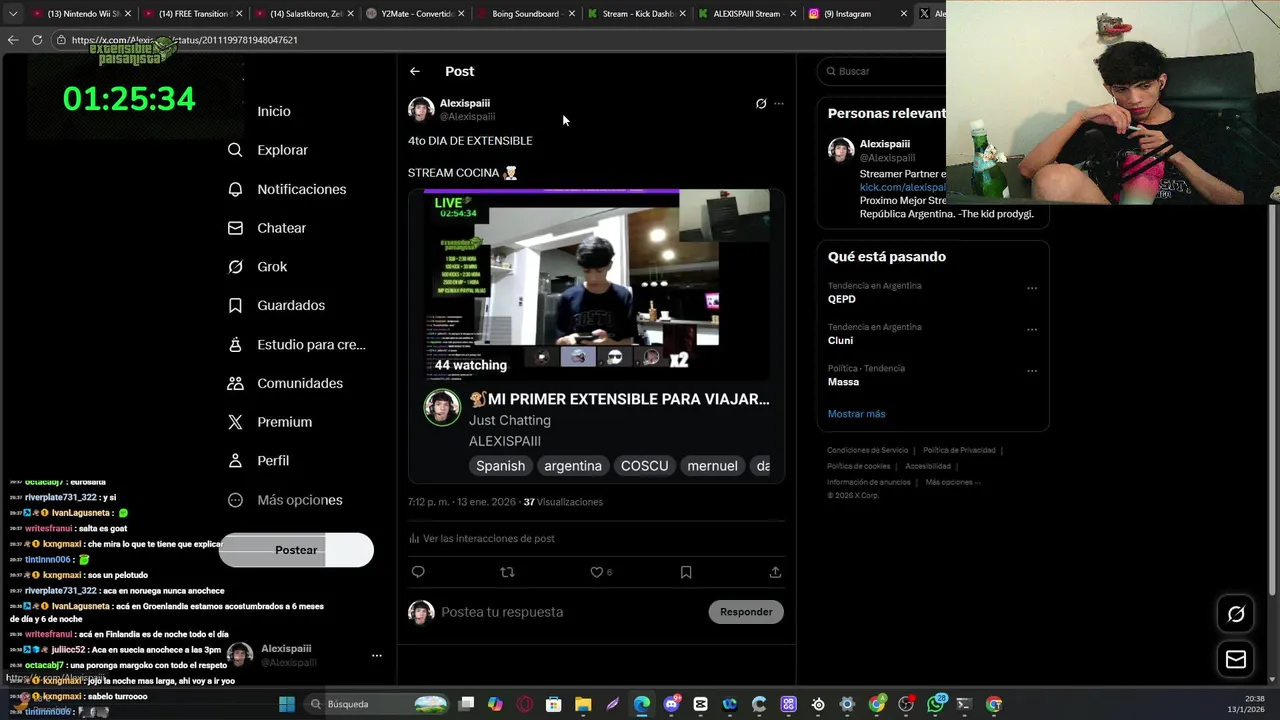
Task: Click the back arrow next to Post
Action: click(414, 71)
